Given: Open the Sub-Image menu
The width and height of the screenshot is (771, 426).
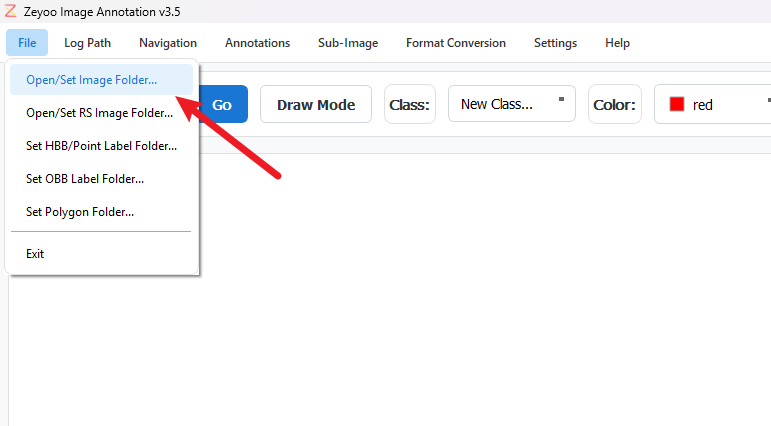Looking at the screenshot, I should 348,43.
